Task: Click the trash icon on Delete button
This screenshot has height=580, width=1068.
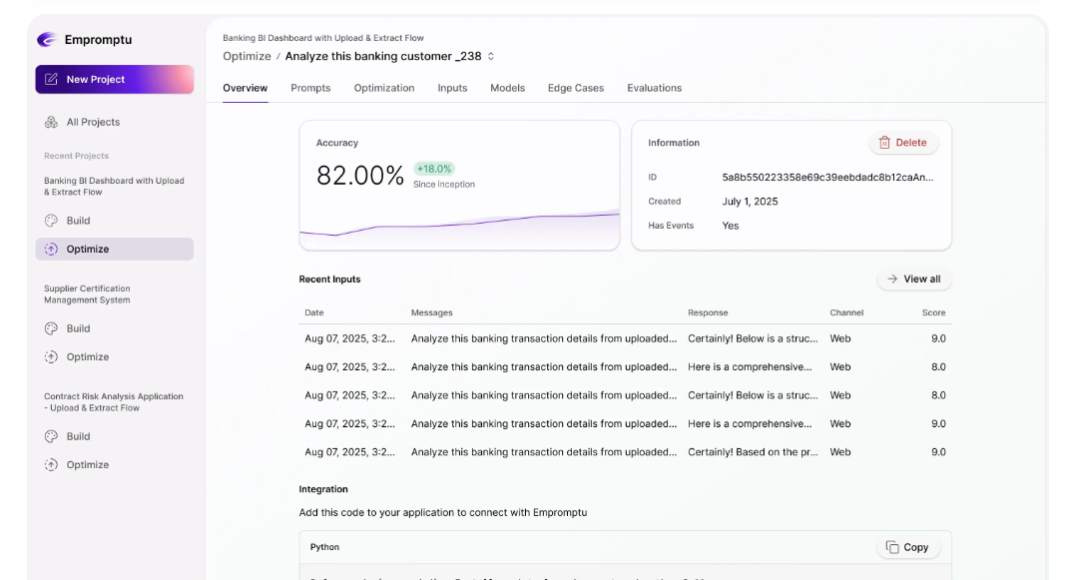Action: coord(884,143)
